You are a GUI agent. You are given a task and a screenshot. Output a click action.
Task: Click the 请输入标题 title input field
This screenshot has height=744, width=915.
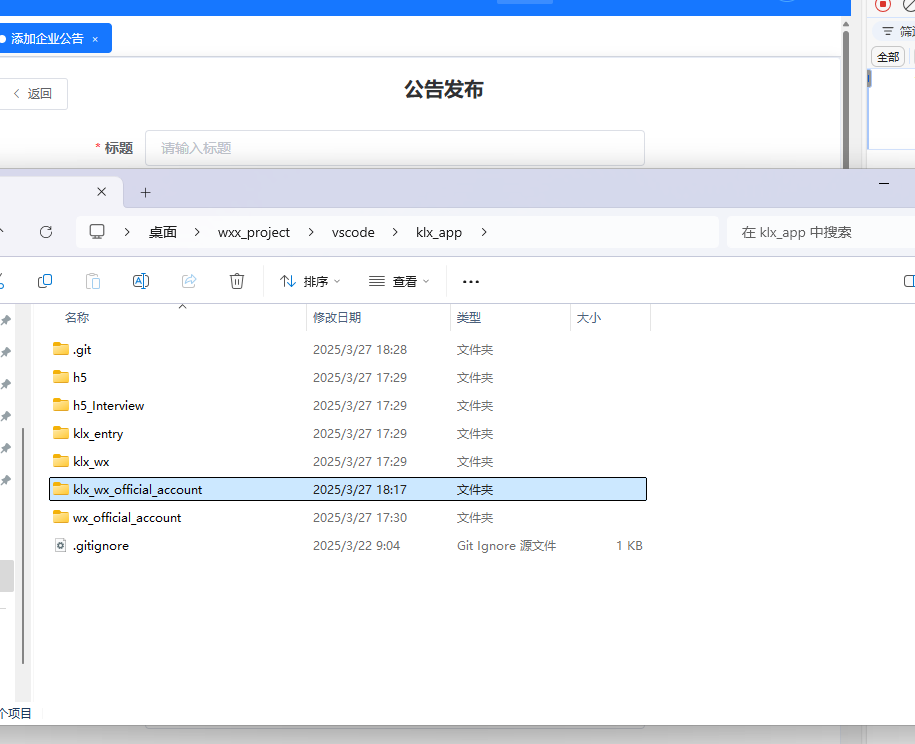coord(394,148)
